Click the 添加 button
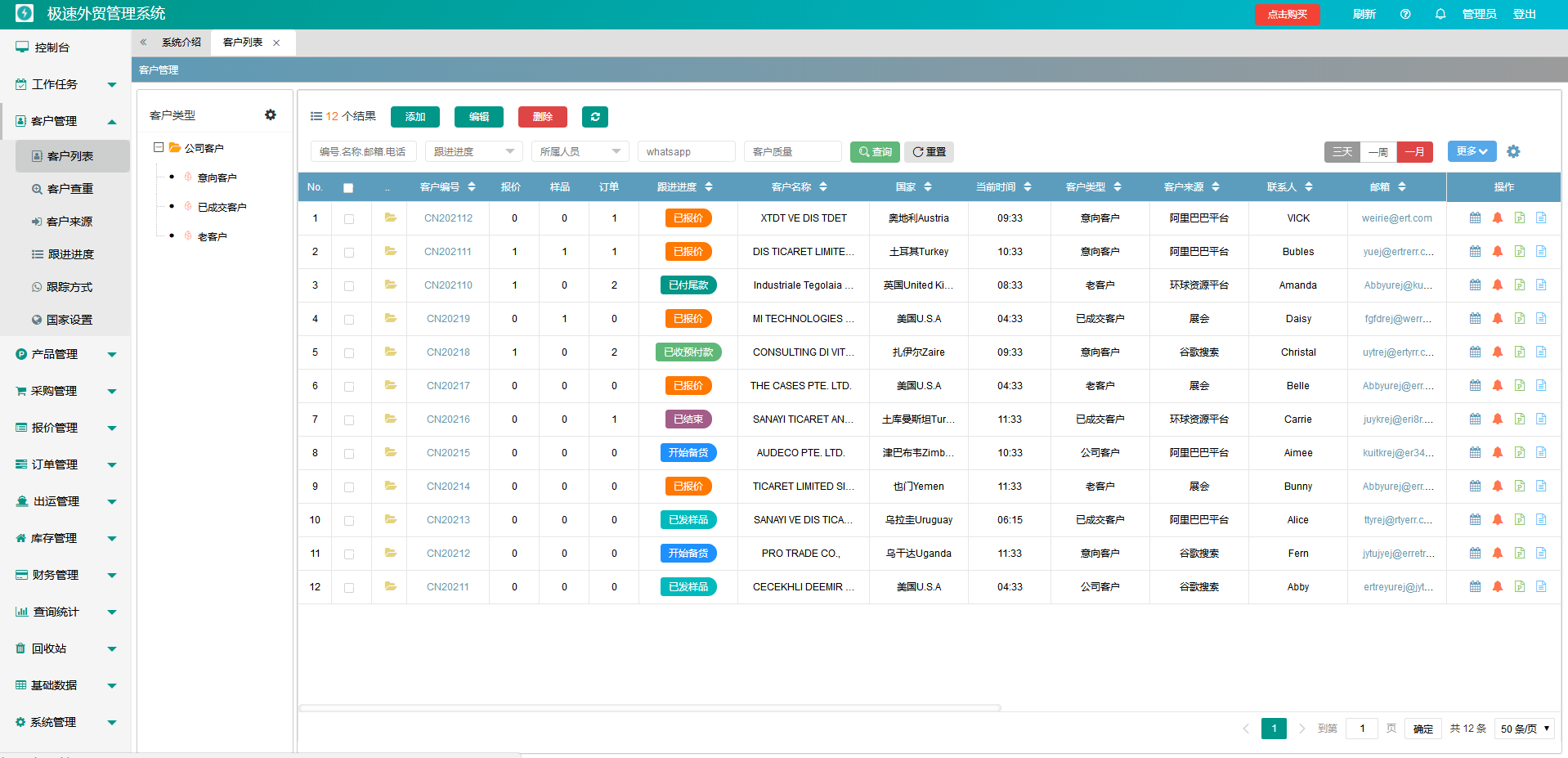Screen dimensions: 1568x758 pyautogui.click(x=415, y=117)
